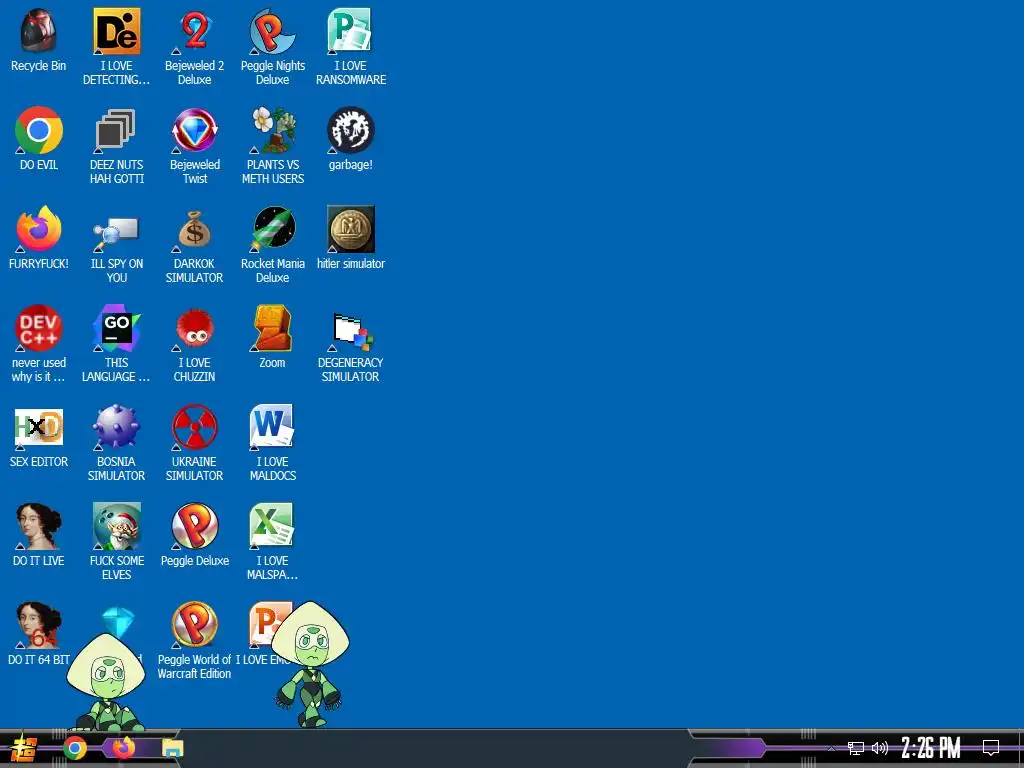Viewport: 1024px width, 768px height.
Task: Select the HxD hex editor icon
Action: (39, 427)
